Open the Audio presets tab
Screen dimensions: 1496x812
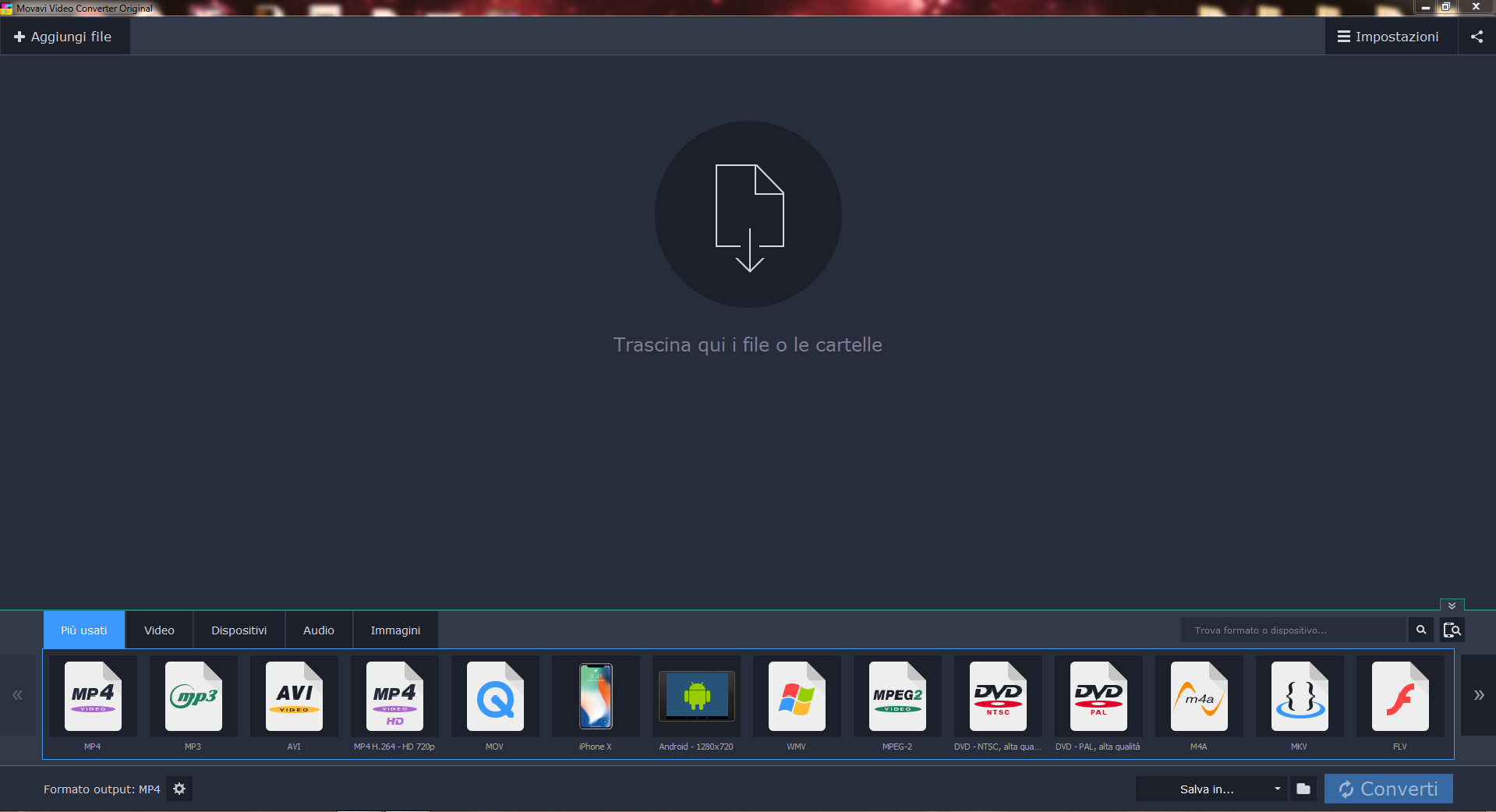[318, 630]
